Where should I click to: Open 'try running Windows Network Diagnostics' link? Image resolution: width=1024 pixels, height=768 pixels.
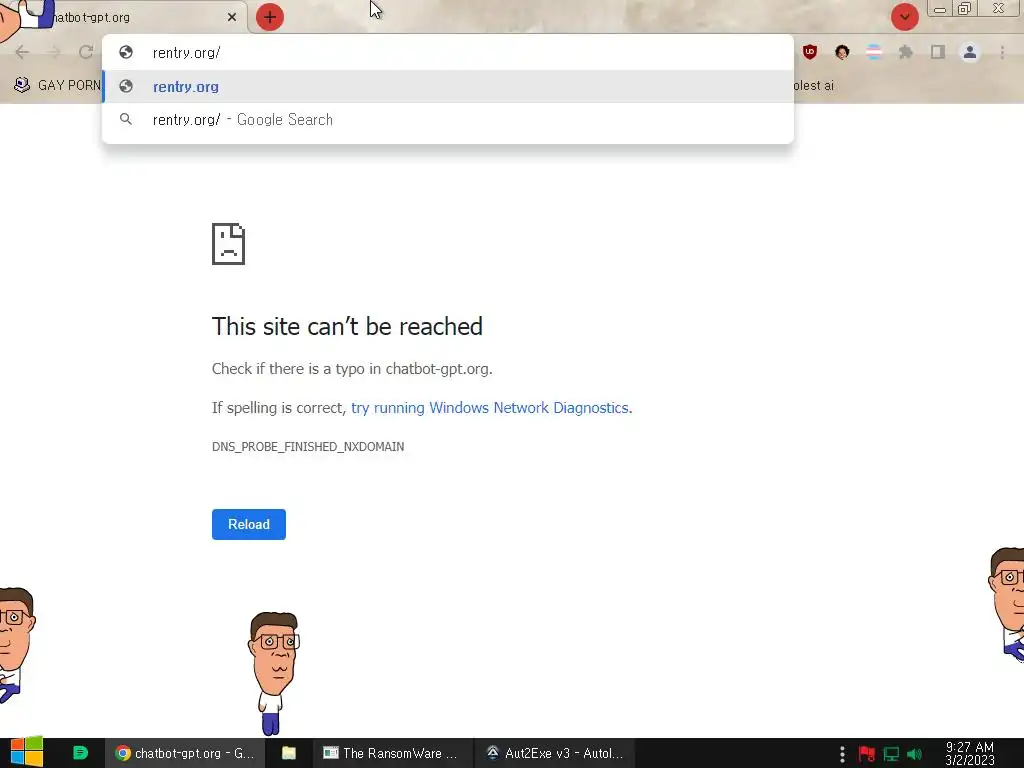click(x=490, y=408)
